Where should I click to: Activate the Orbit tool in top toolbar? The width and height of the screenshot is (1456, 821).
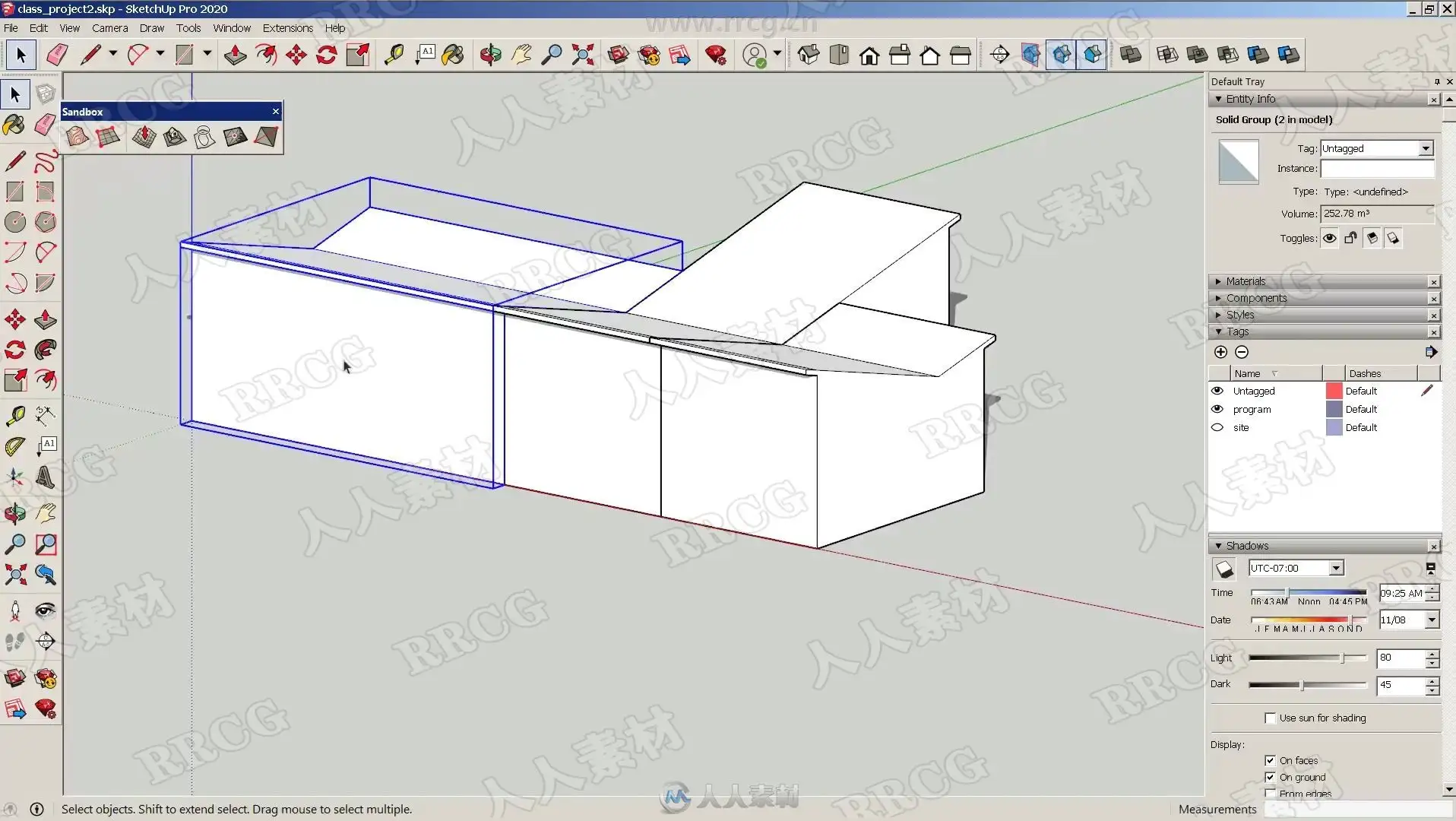point(490,55)
